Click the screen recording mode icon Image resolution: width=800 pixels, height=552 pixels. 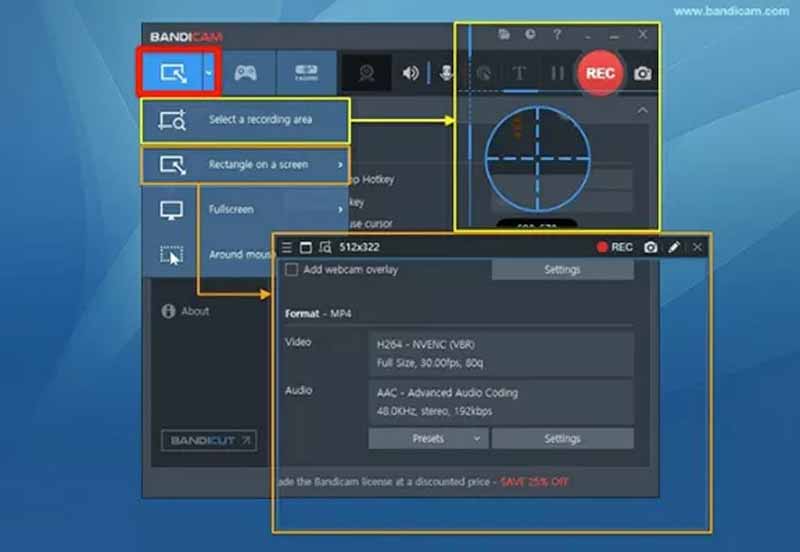[x=172, y=72]
